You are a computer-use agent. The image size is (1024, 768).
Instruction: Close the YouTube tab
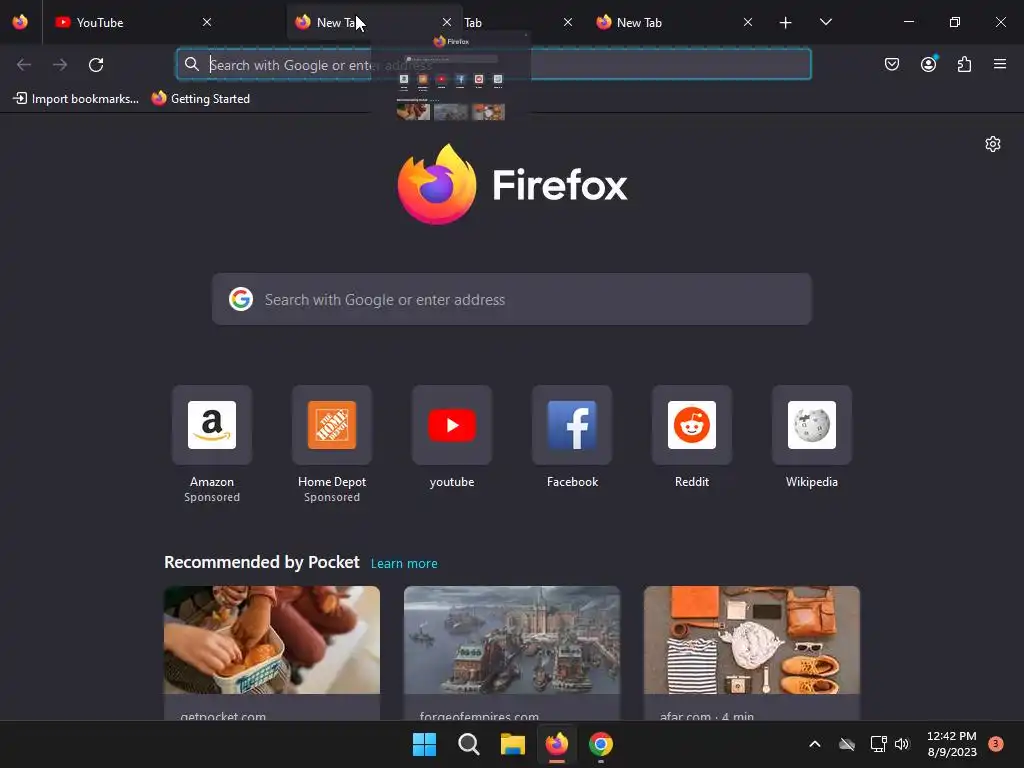pyautogui.click(x=207, y=22)
